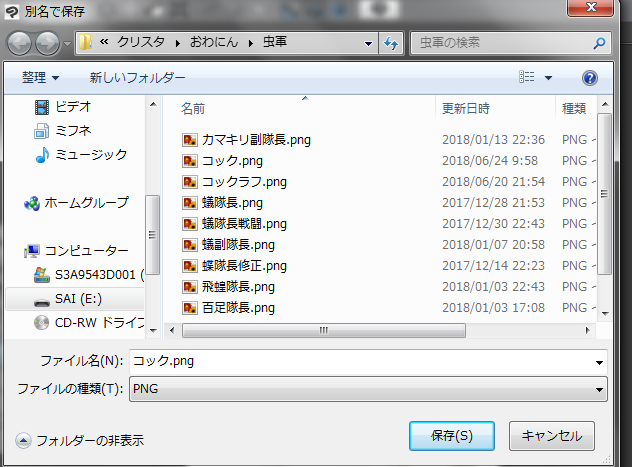Select file コック.png in the list
Screen dimensions: 632x467
[232, 161]
